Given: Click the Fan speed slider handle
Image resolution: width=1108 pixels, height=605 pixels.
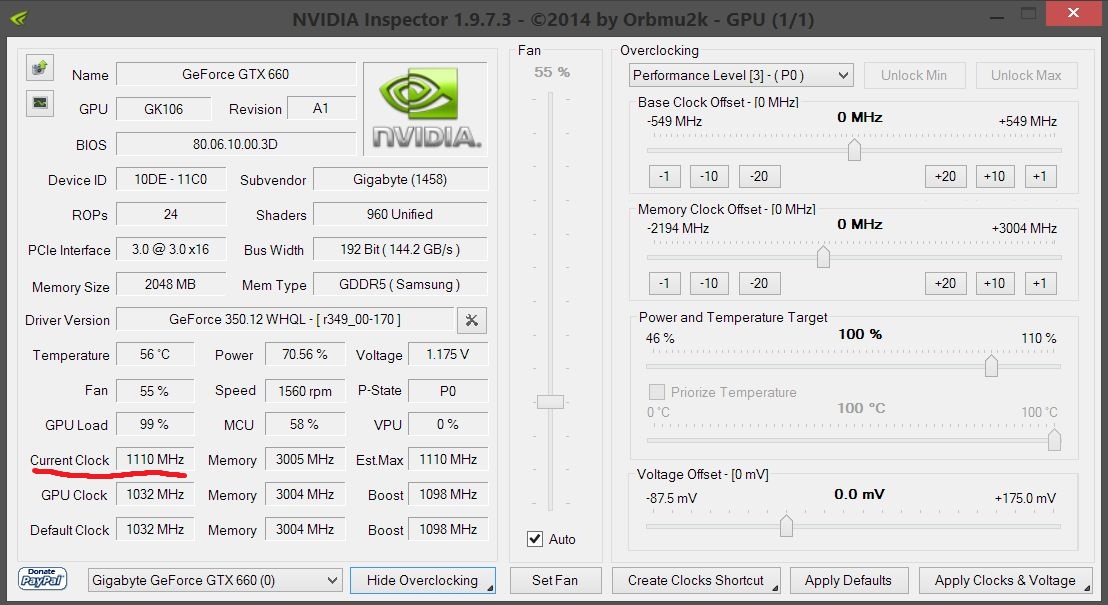Looking at the screenshot, I should pyautogui.click(x=550, y=402).
